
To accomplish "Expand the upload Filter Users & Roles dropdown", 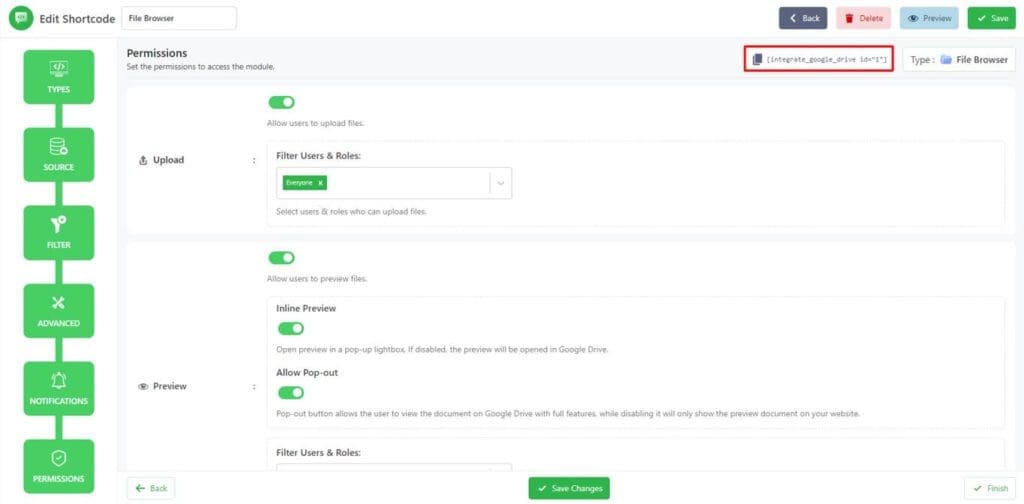I will pyautogui.click(x=501, y=183).
